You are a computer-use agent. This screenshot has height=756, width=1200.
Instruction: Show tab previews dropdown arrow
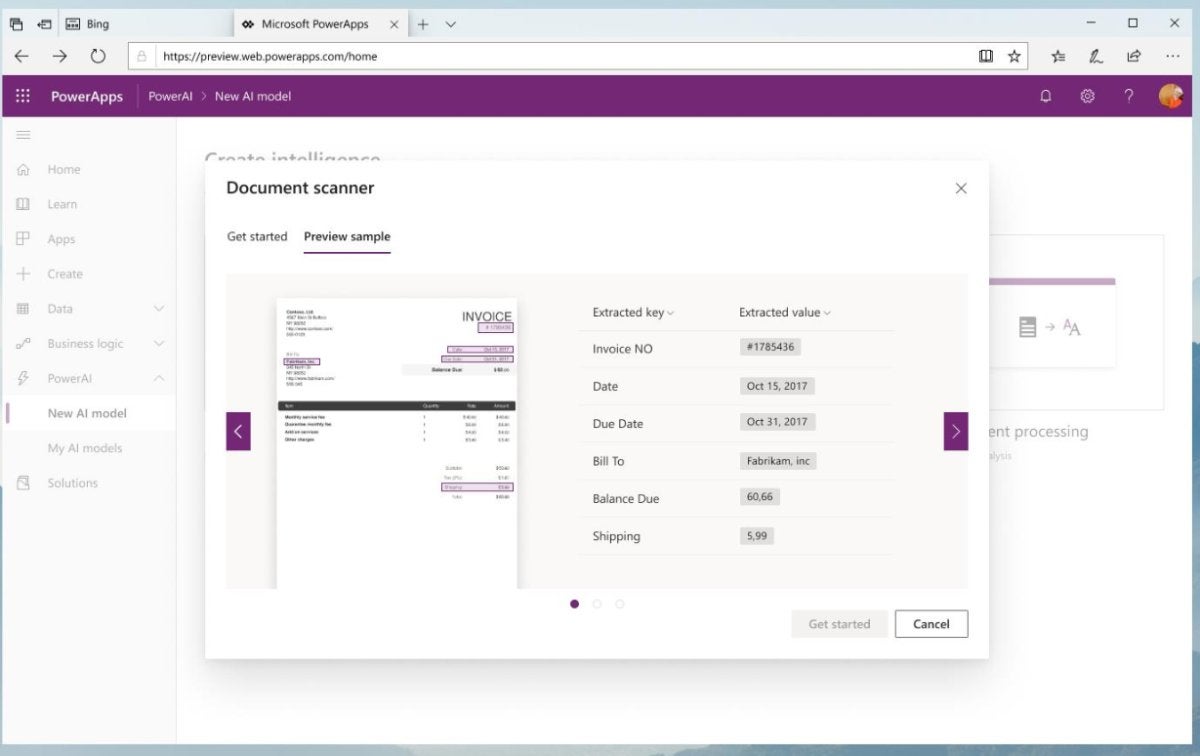pyautogui.click(x=450, y=24)
